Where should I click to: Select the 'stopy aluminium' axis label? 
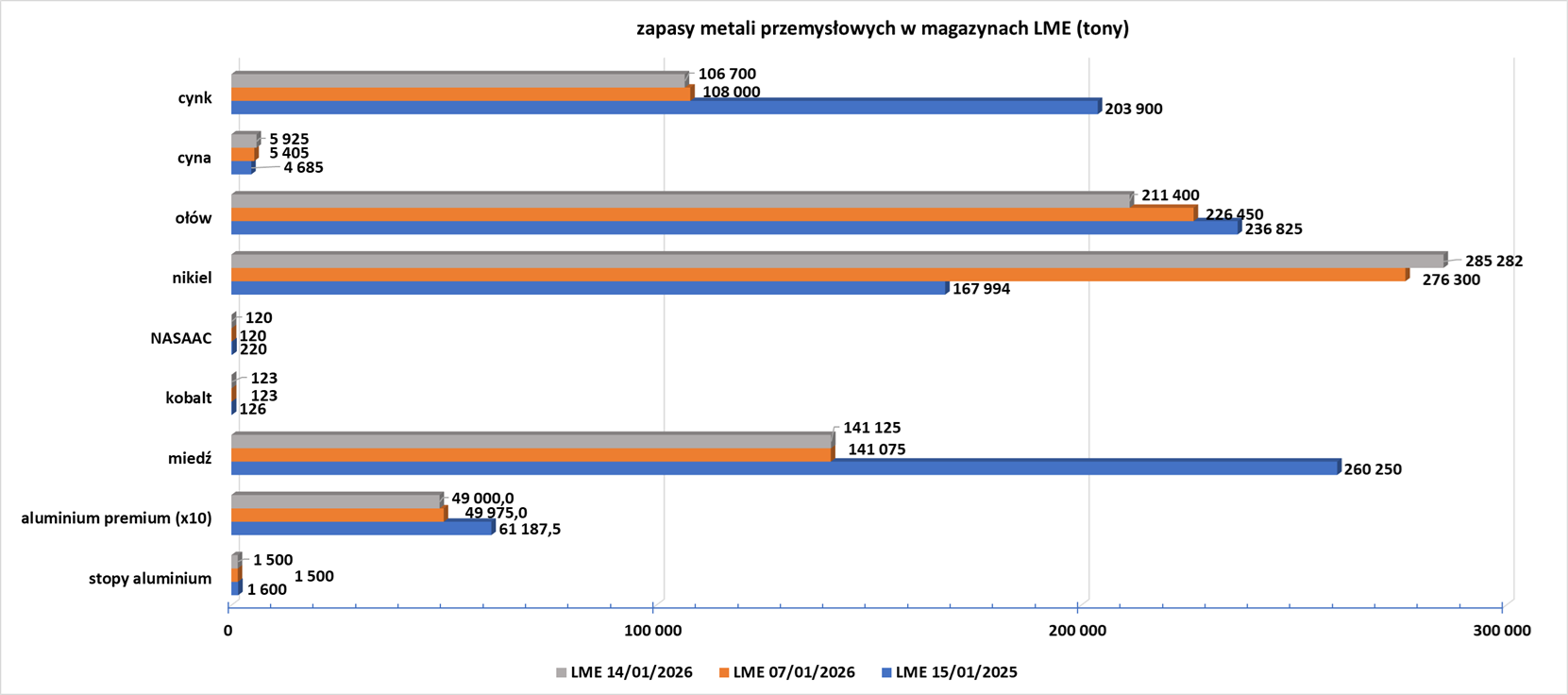coord(150,578)
